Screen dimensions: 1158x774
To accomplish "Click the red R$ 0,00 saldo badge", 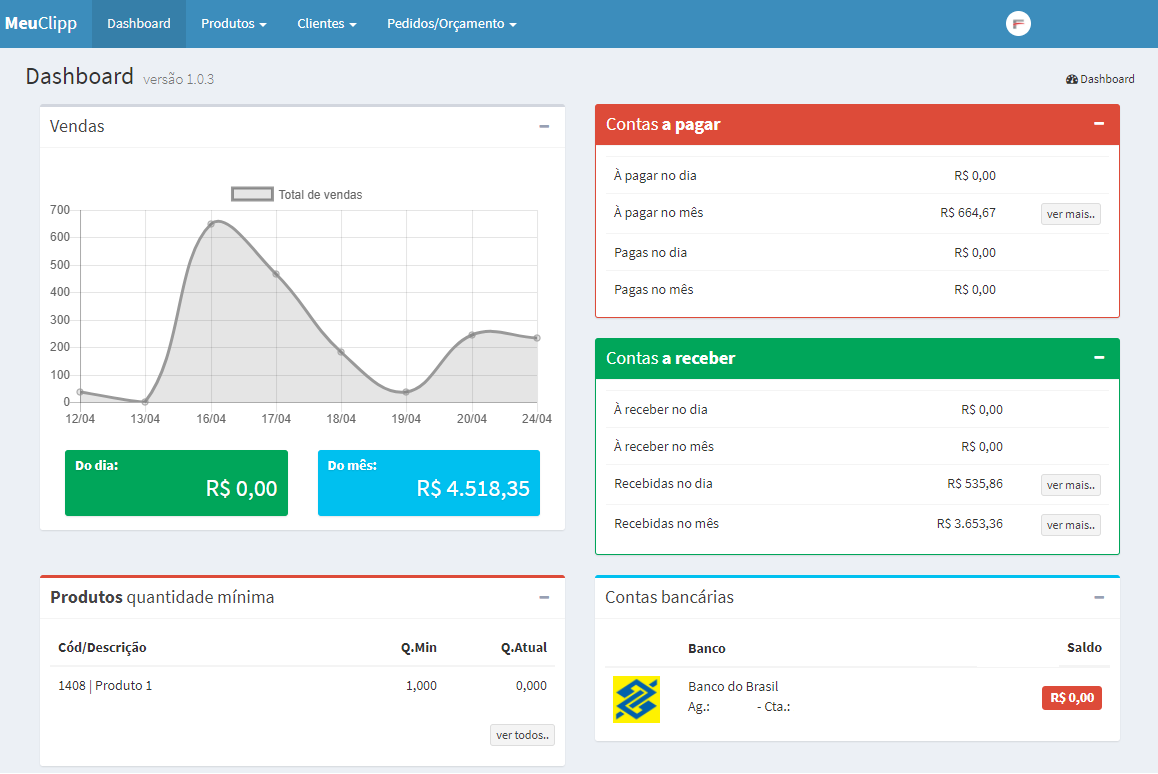I will coord(1071,698).
